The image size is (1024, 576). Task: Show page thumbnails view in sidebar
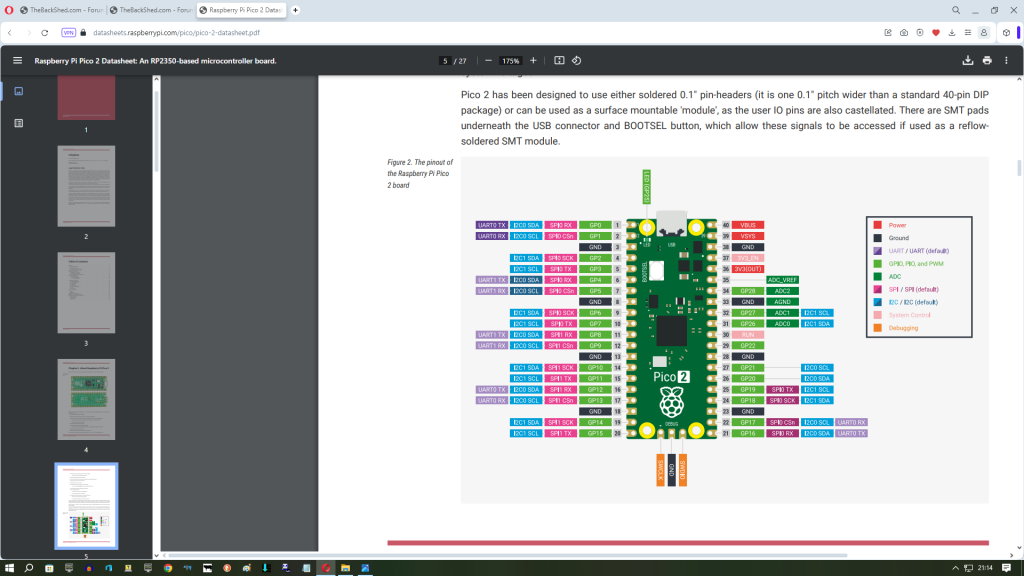[18, 91]
